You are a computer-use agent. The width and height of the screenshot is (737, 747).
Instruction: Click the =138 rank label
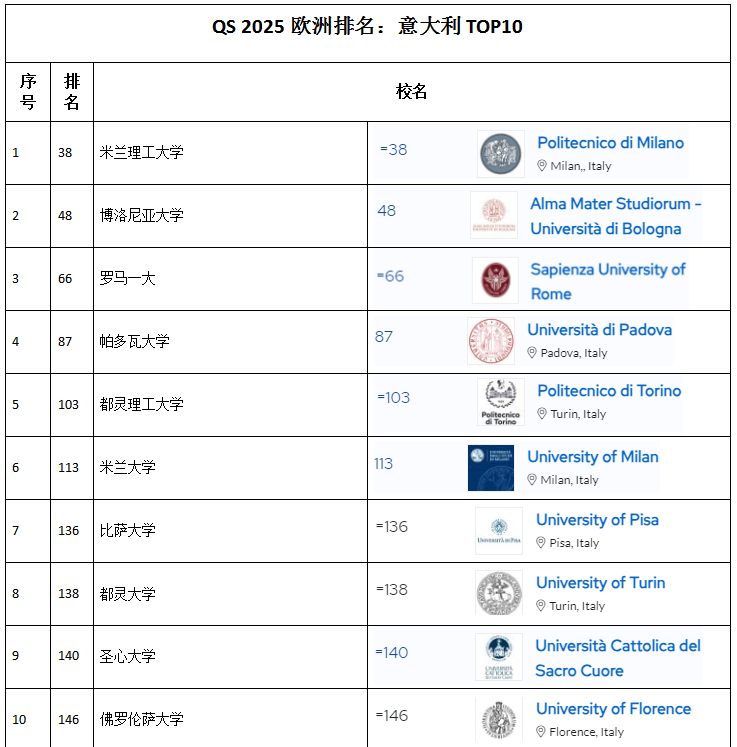pos(392,589)
